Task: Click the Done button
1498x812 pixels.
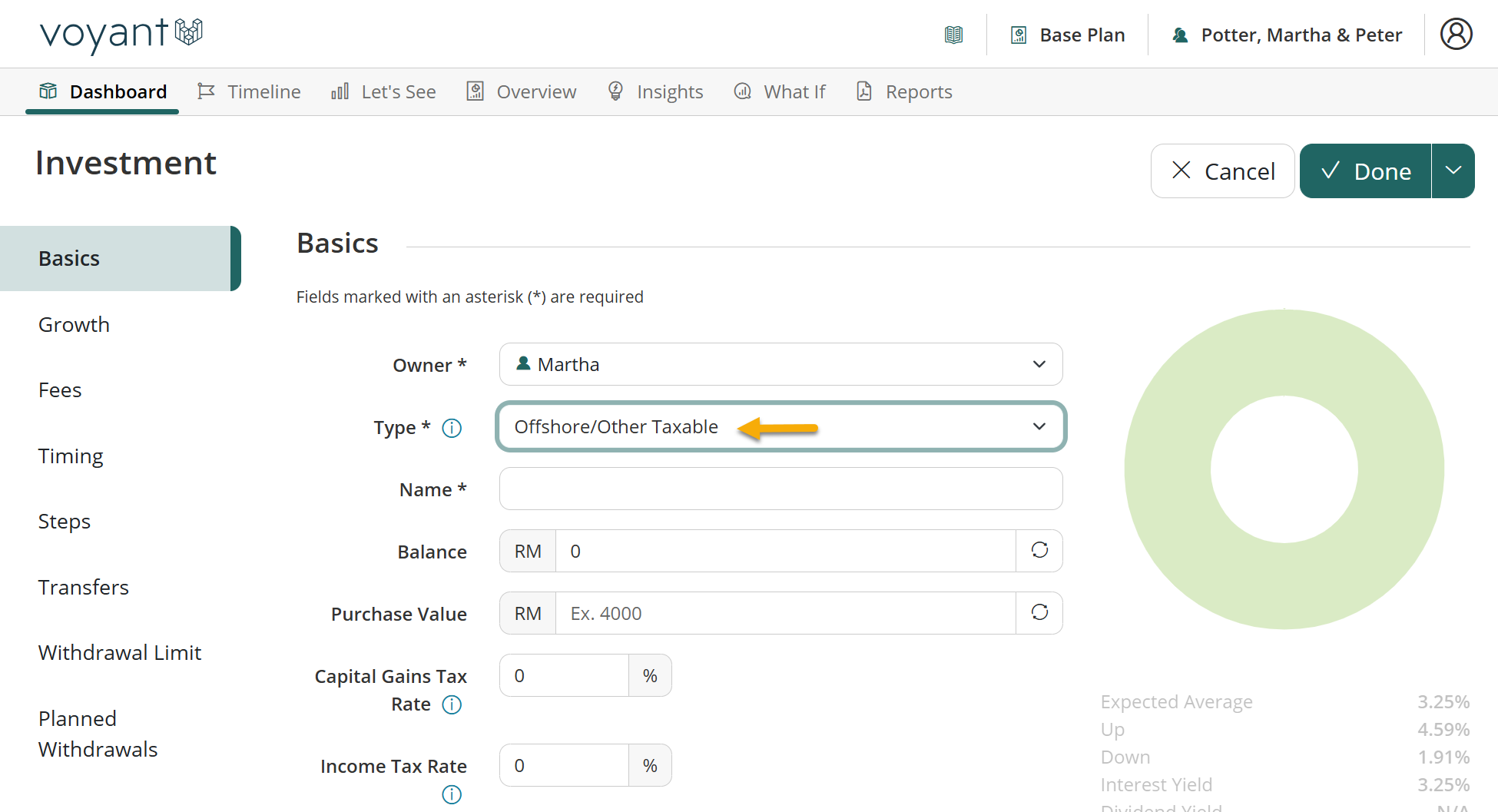Action: click(x=1365, y=171)
